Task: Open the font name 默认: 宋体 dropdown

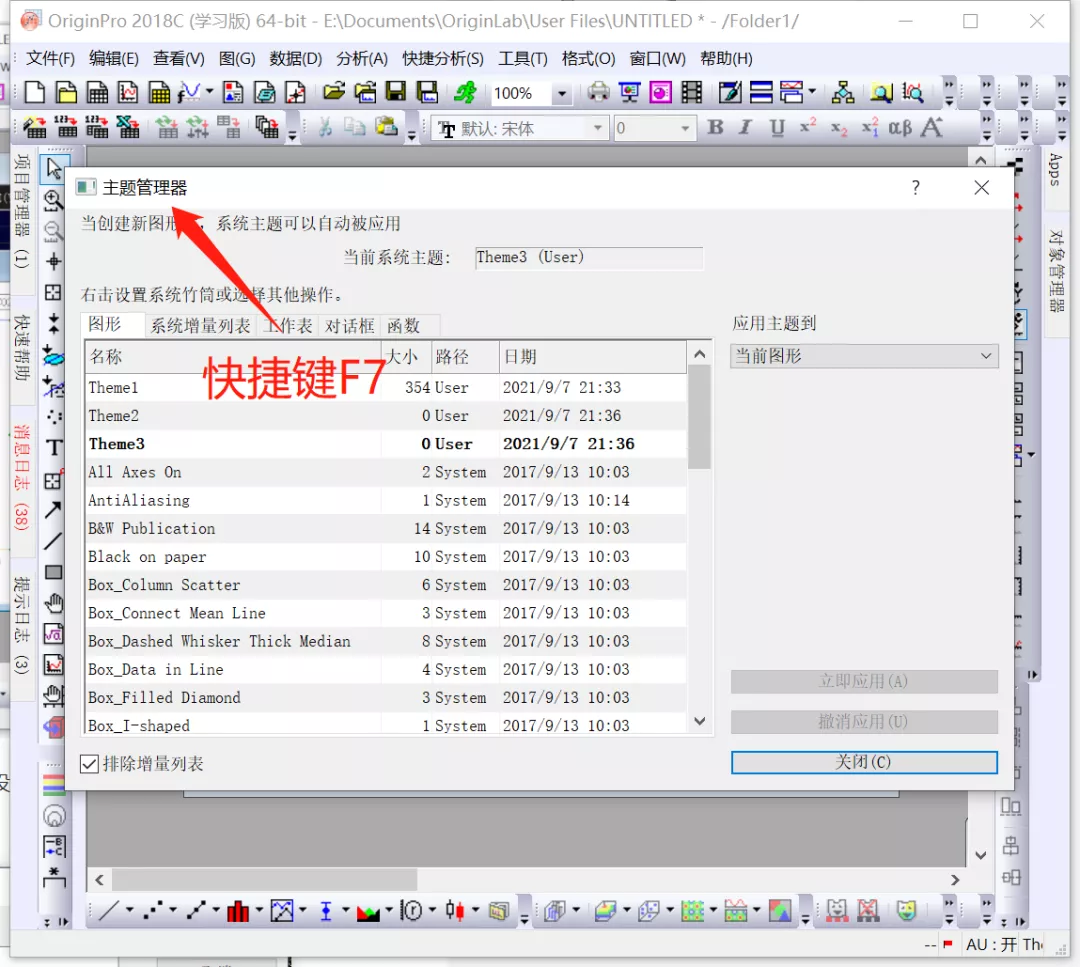Action: pyautogui.click(x=597, y=128)
